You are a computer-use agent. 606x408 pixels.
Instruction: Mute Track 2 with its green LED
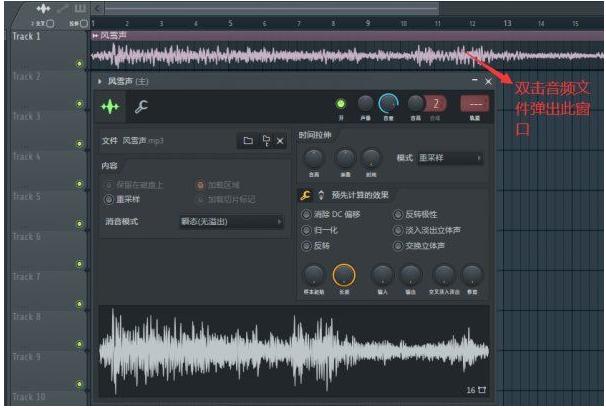[x=79, y=104]
